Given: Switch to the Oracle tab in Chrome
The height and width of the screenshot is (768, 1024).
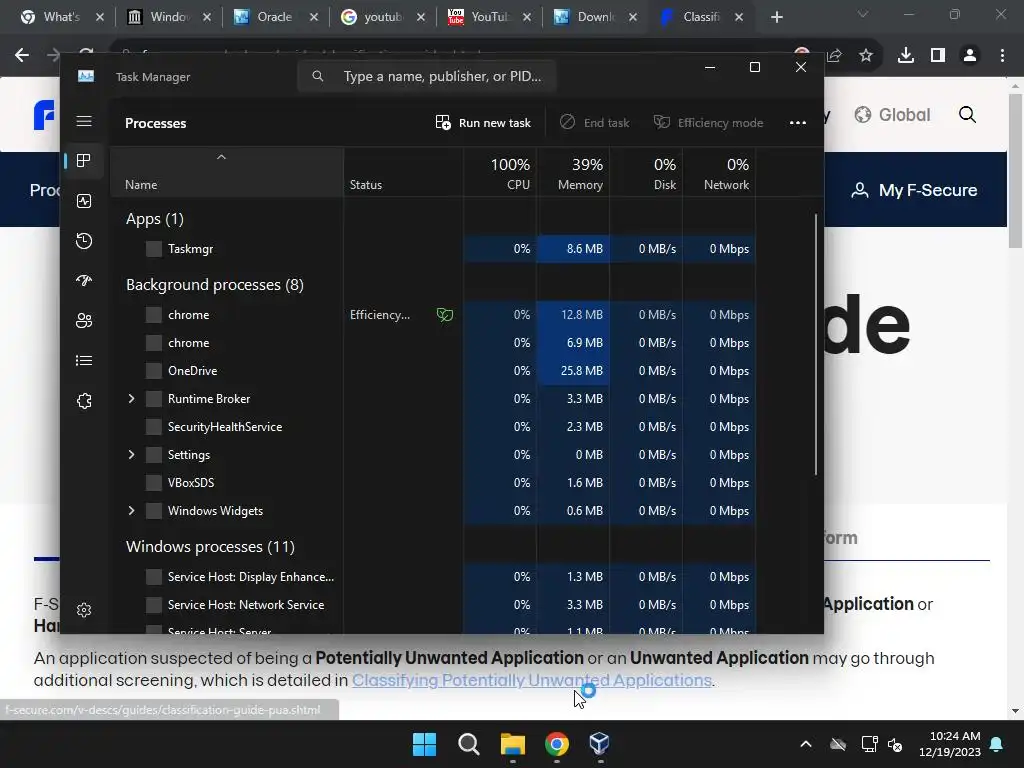Looking at the screenshot, I should (x=274, y=17).
